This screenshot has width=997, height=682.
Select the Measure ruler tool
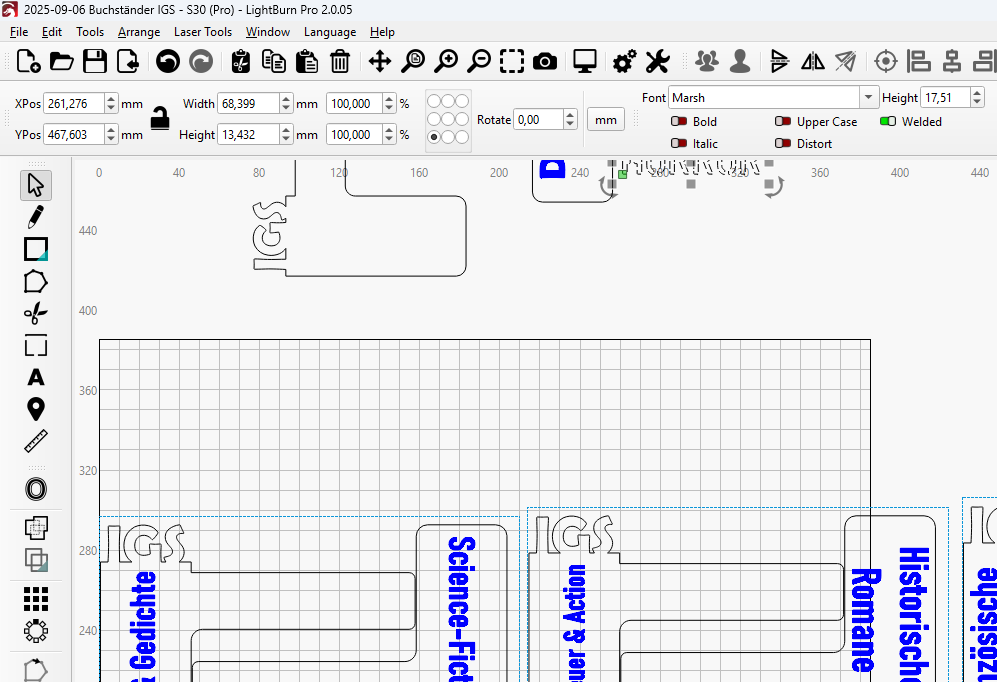(36, 441)
